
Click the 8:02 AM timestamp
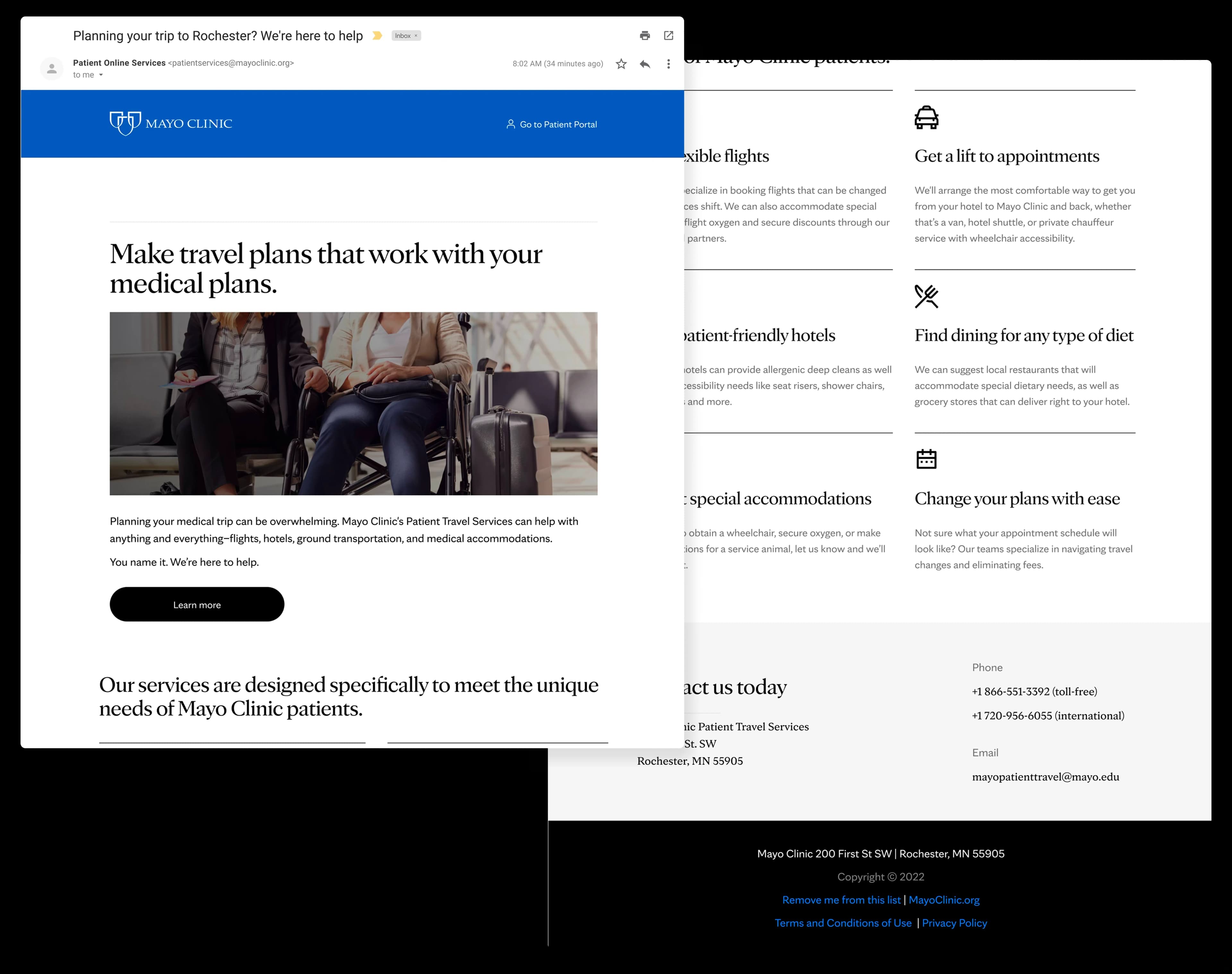558,64
